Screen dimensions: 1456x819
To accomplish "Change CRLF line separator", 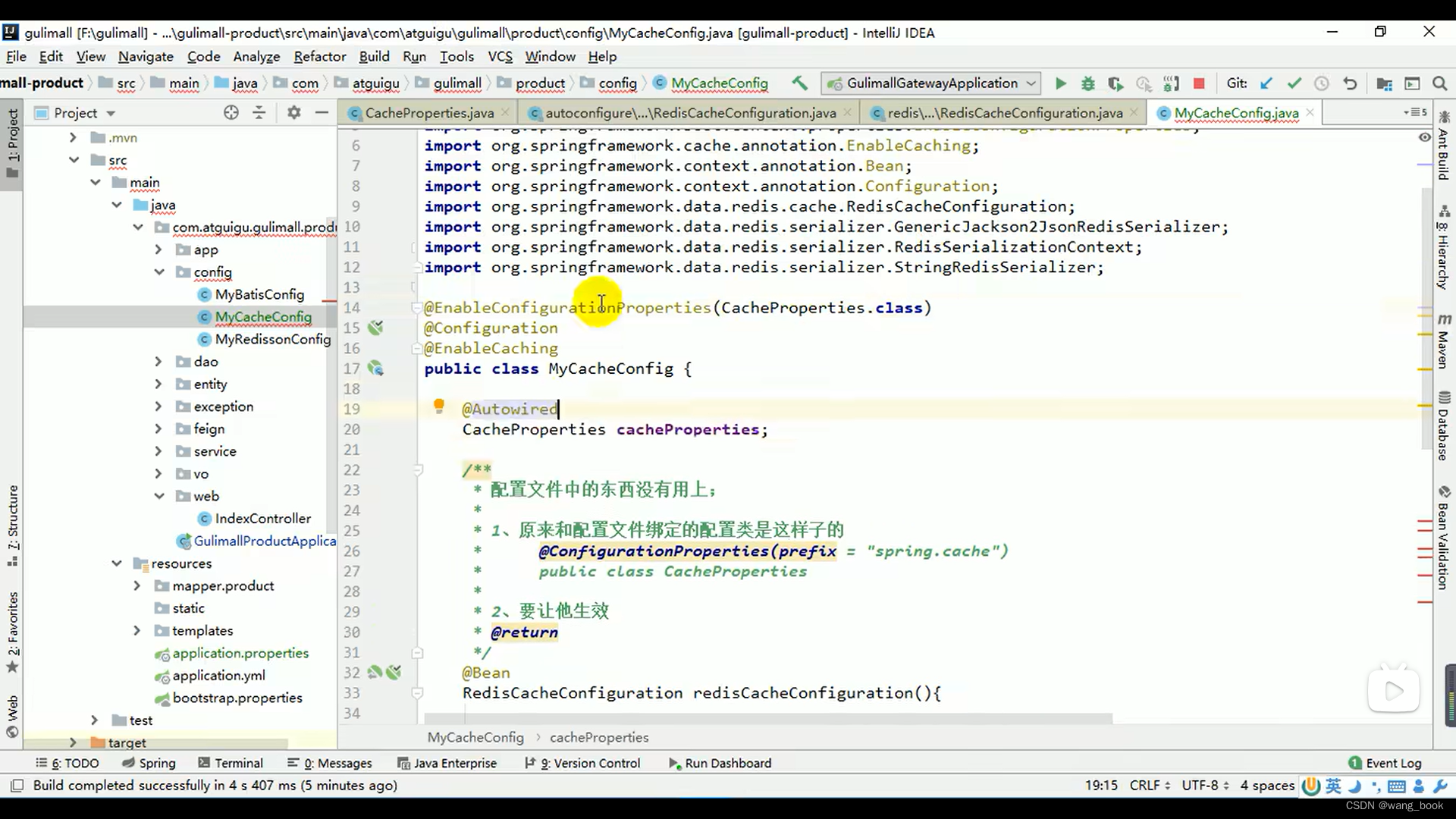I will coord(1150,786).
